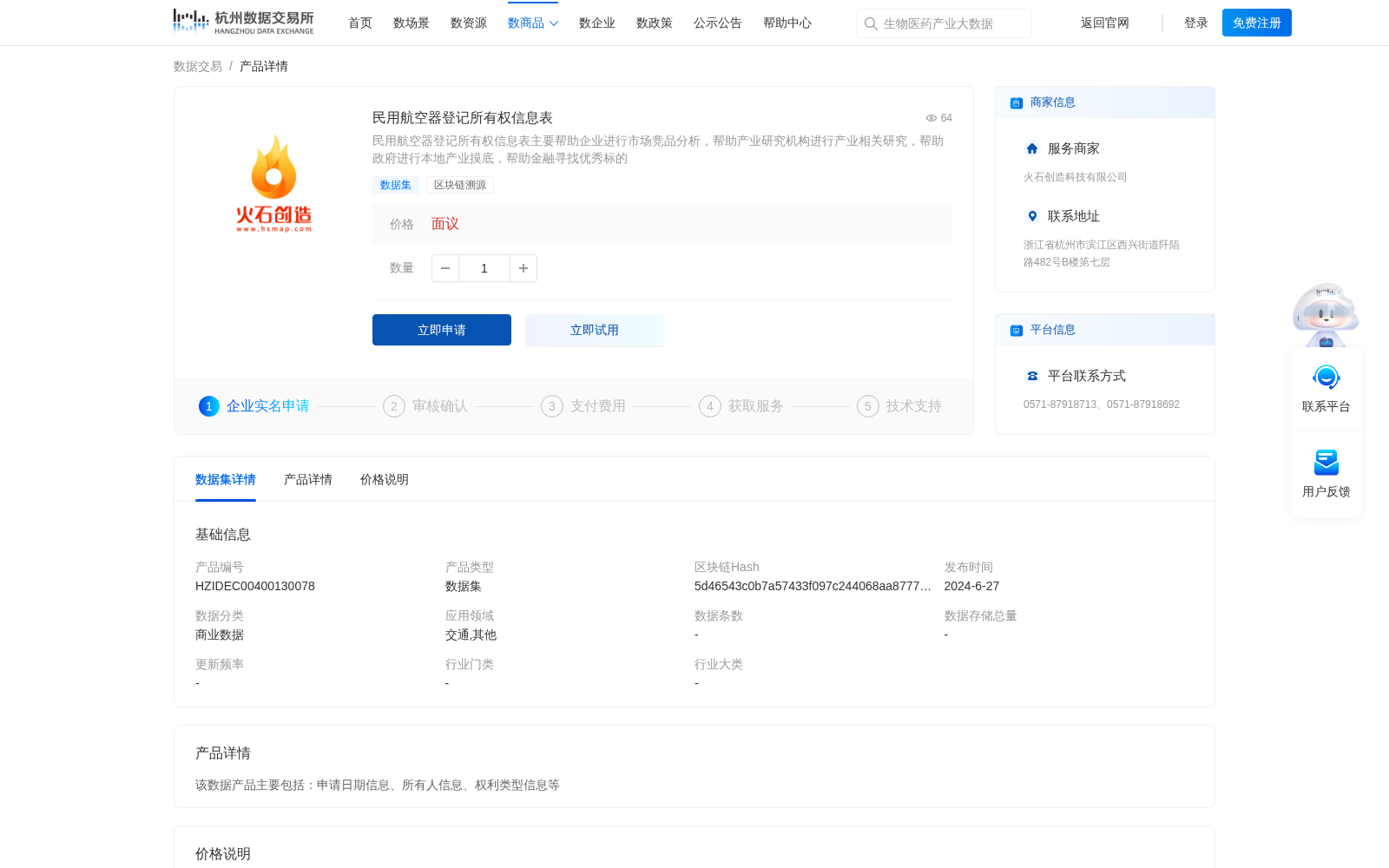Open 联系平台 customer service icon
Image resolution: width=1389 pixels, height=868 pixels.
tap(1326, 378)
